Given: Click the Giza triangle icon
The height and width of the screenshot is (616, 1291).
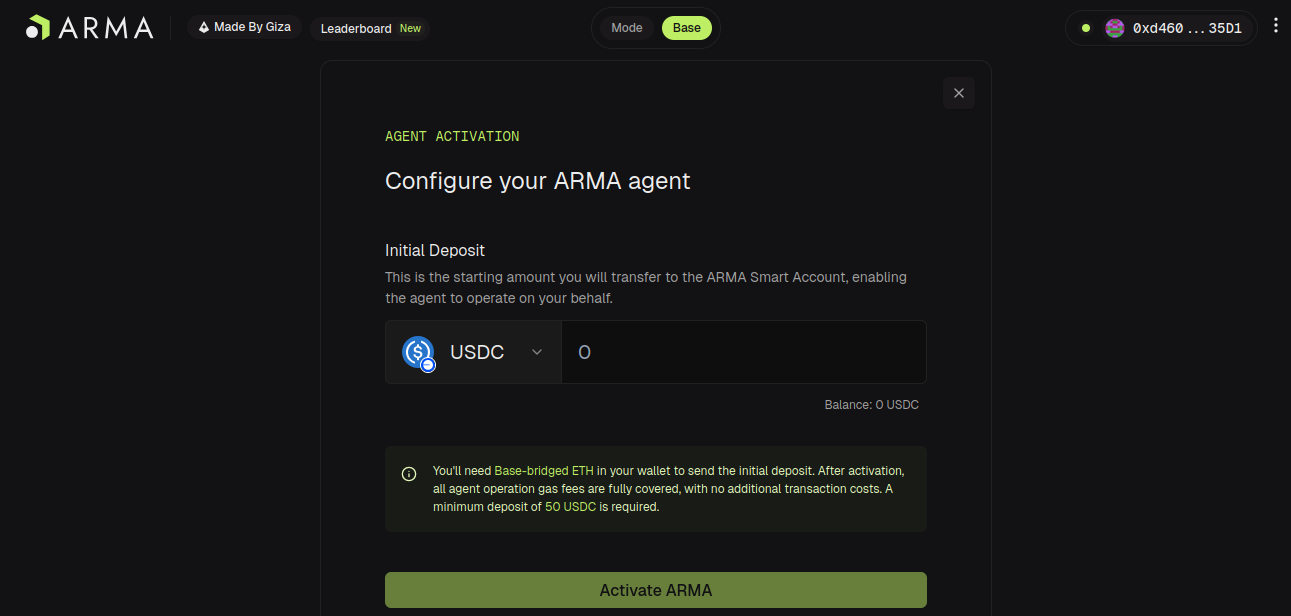Looking at the screenshot, I should pos(204,28).
